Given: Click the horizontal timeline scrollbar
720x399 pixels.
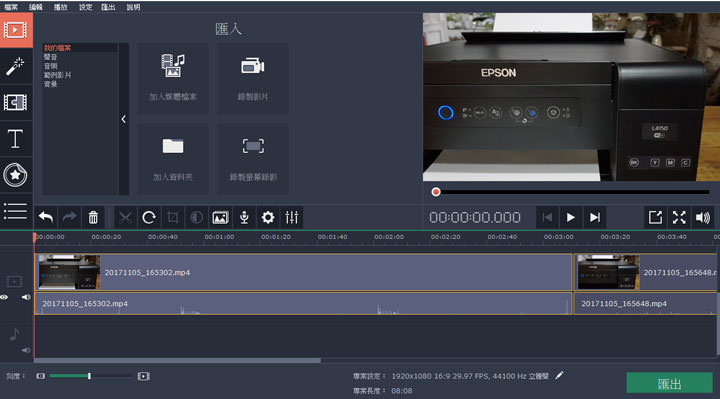Looking at the screenshot, I should point(177,360).
